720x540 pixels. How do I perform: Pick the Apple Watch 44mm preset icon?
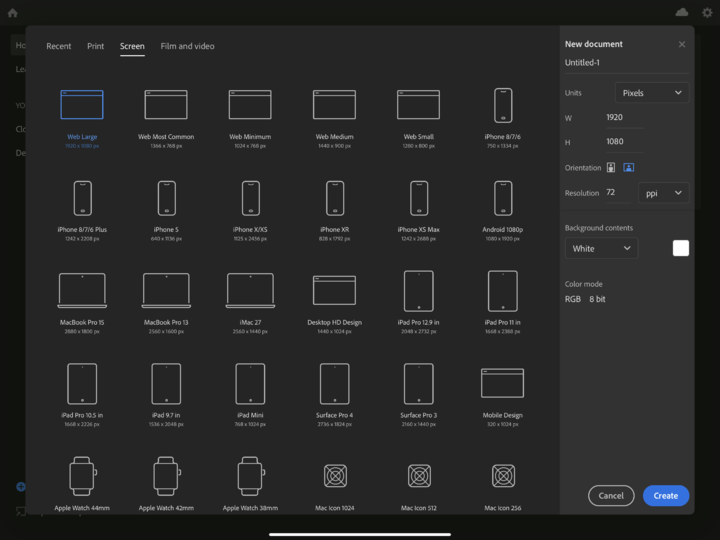[x=82, y=476]
